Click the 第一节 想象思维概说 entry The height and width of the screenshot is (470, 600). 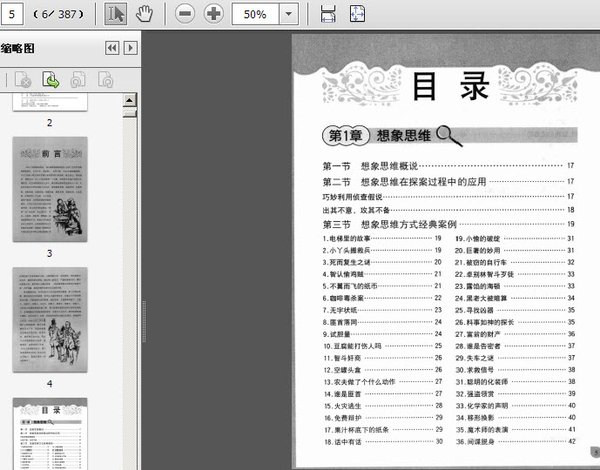point(448,166)
